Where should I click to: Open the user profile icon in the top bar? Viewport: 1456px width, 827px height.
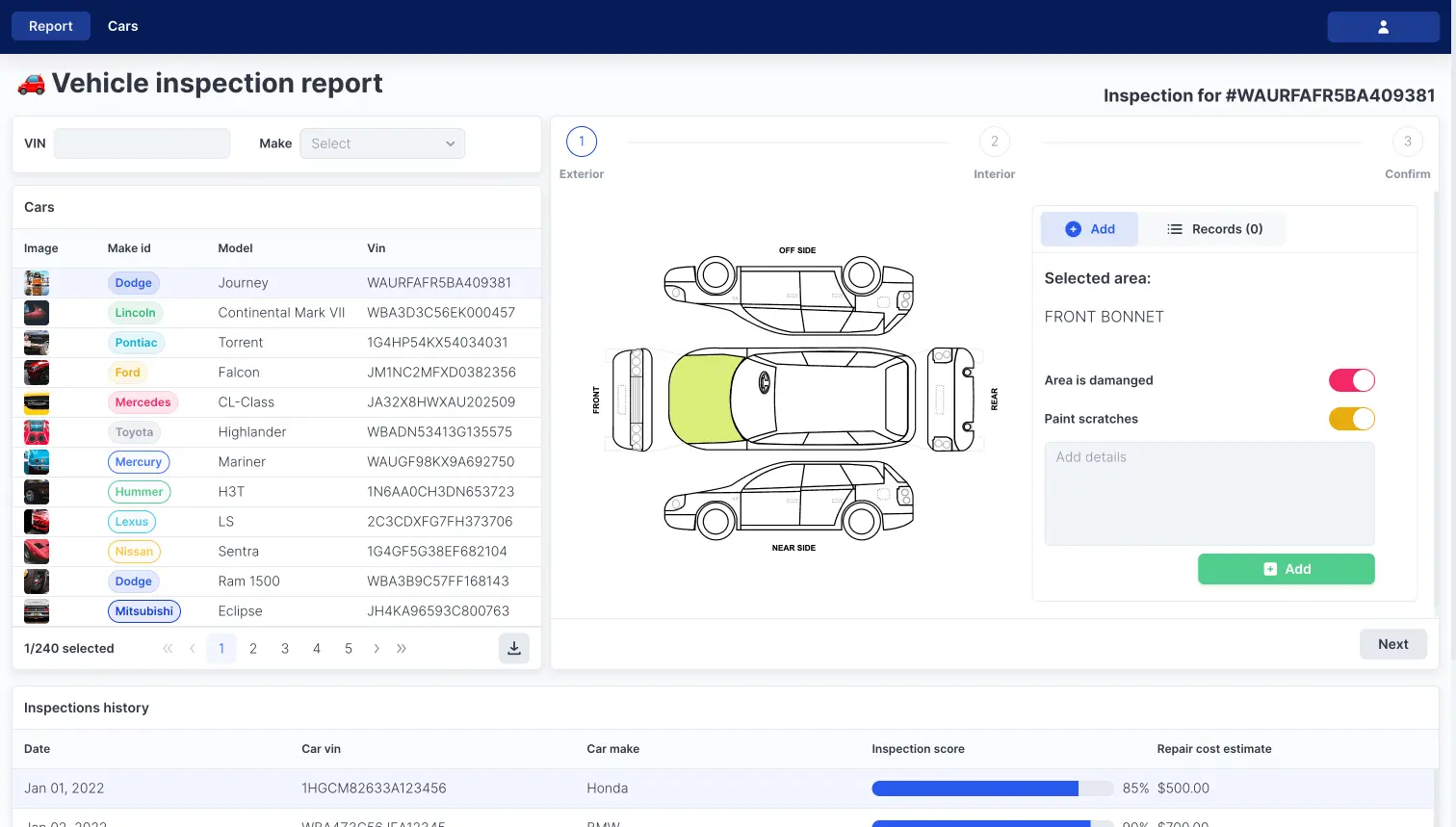pos(1383,26)
